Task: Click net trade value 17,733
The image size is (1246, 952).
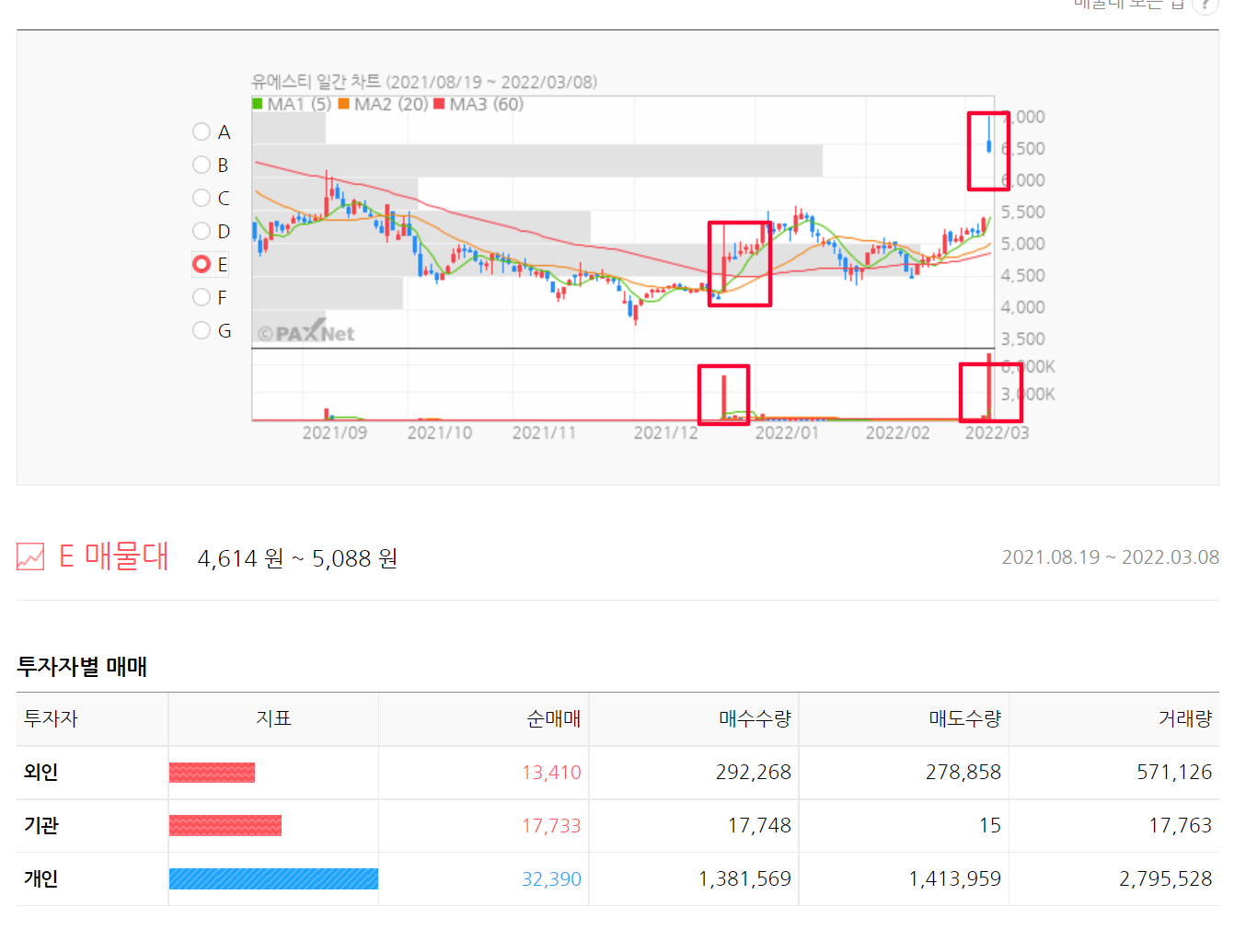Action: click(551, 826)
